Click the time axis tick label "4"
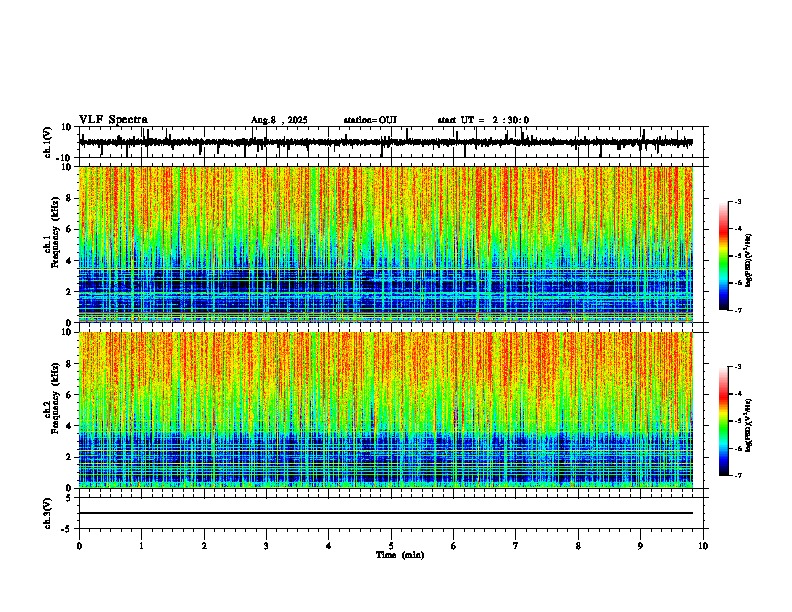This screenshot has height=612, width=792. click(329, 545)
